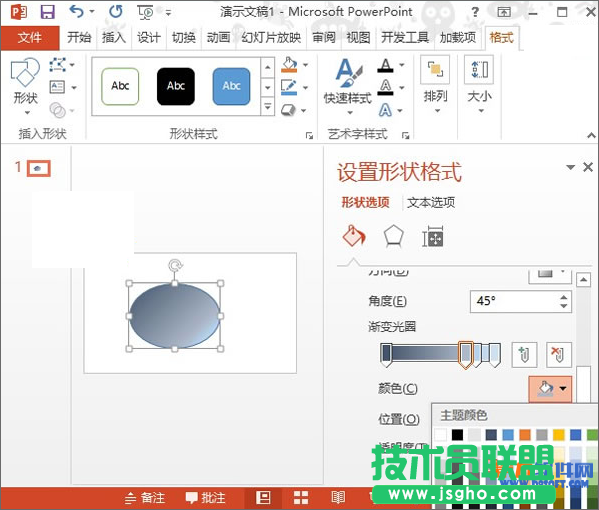This screenshot has height=510, width=599.
Task: Click the Text Box icon in Insert Shapes
Action: coord(57,87)
